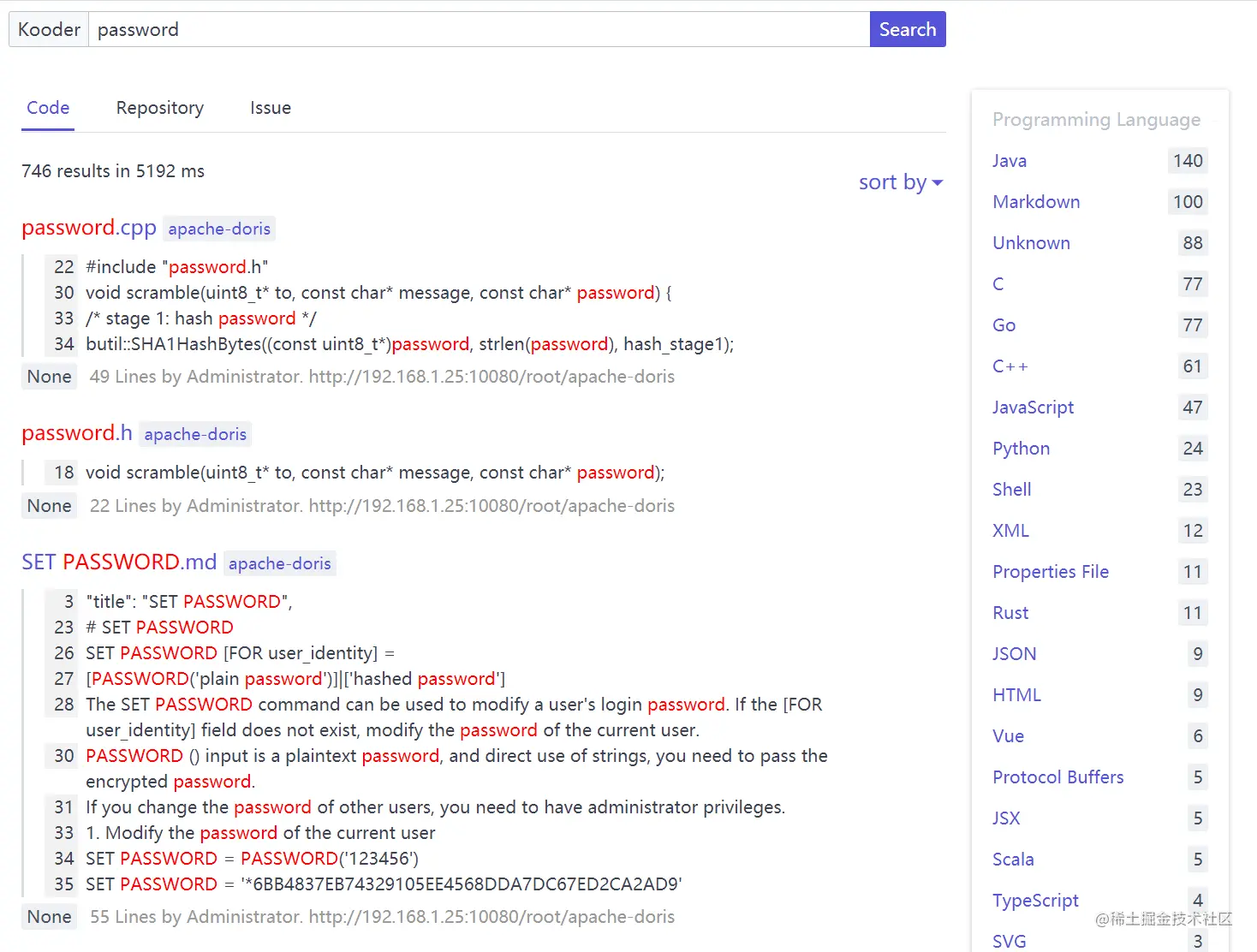Filter results by Java language
The width and height of the screenshot is (1257, 952).
[1010, 161]
